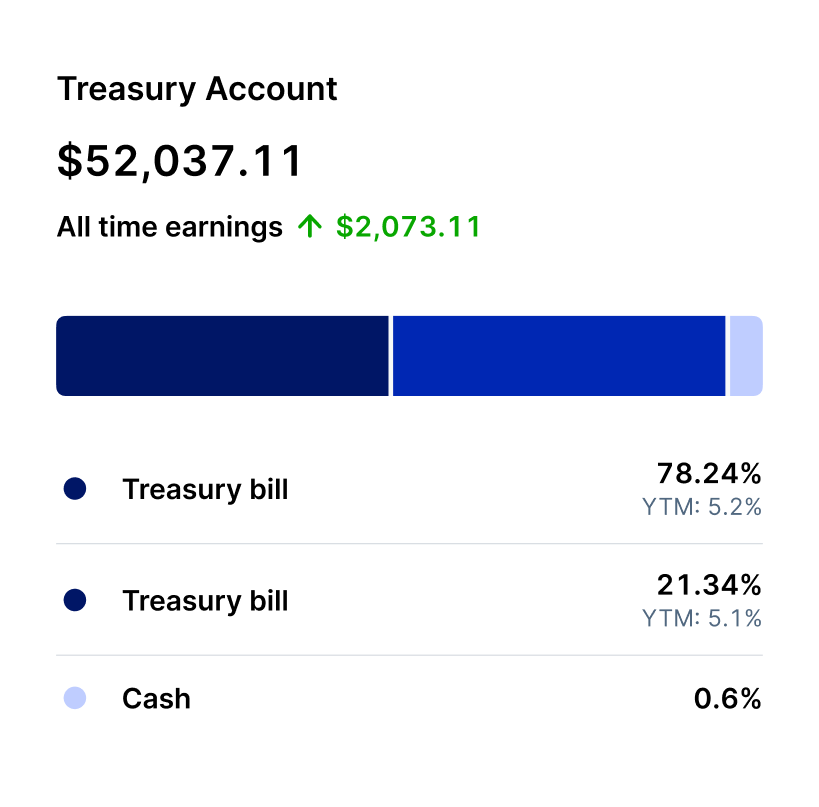Click the light blue dot beside Cash
The image size is (819, 807).
73,698
